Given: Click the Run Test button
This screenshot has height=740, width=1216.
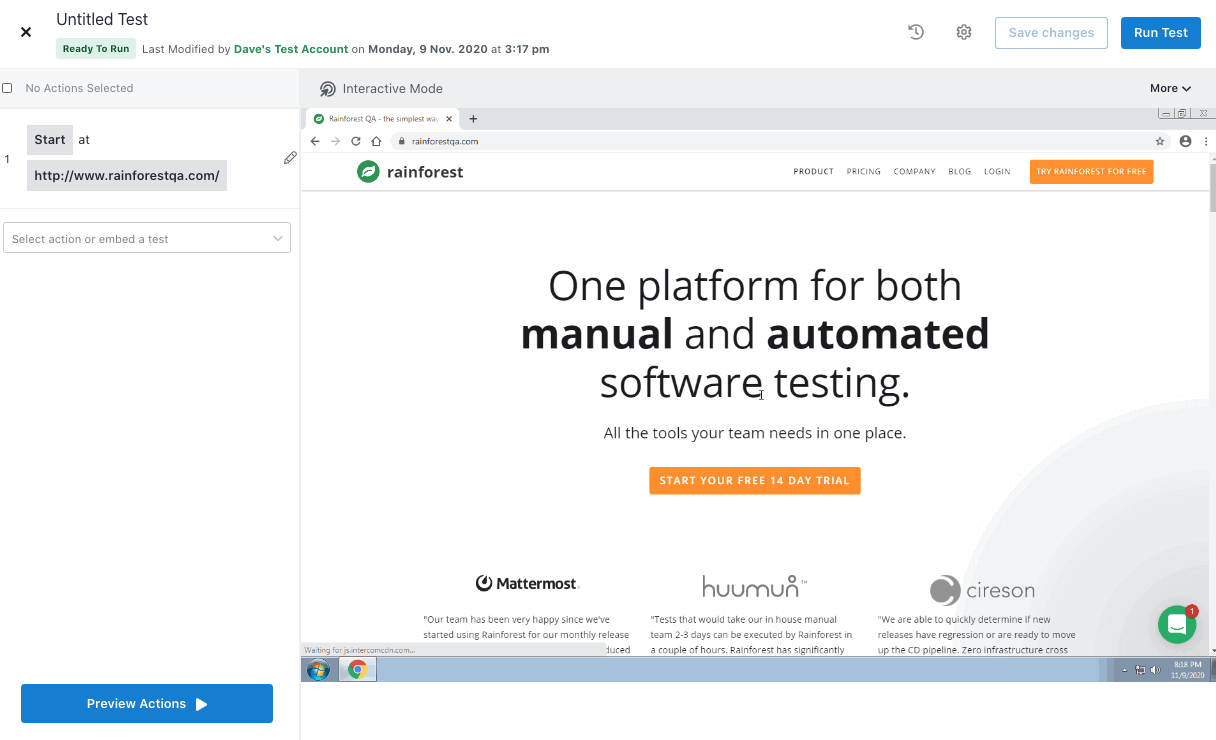Looking at the screenshot, I should 1161,33.
